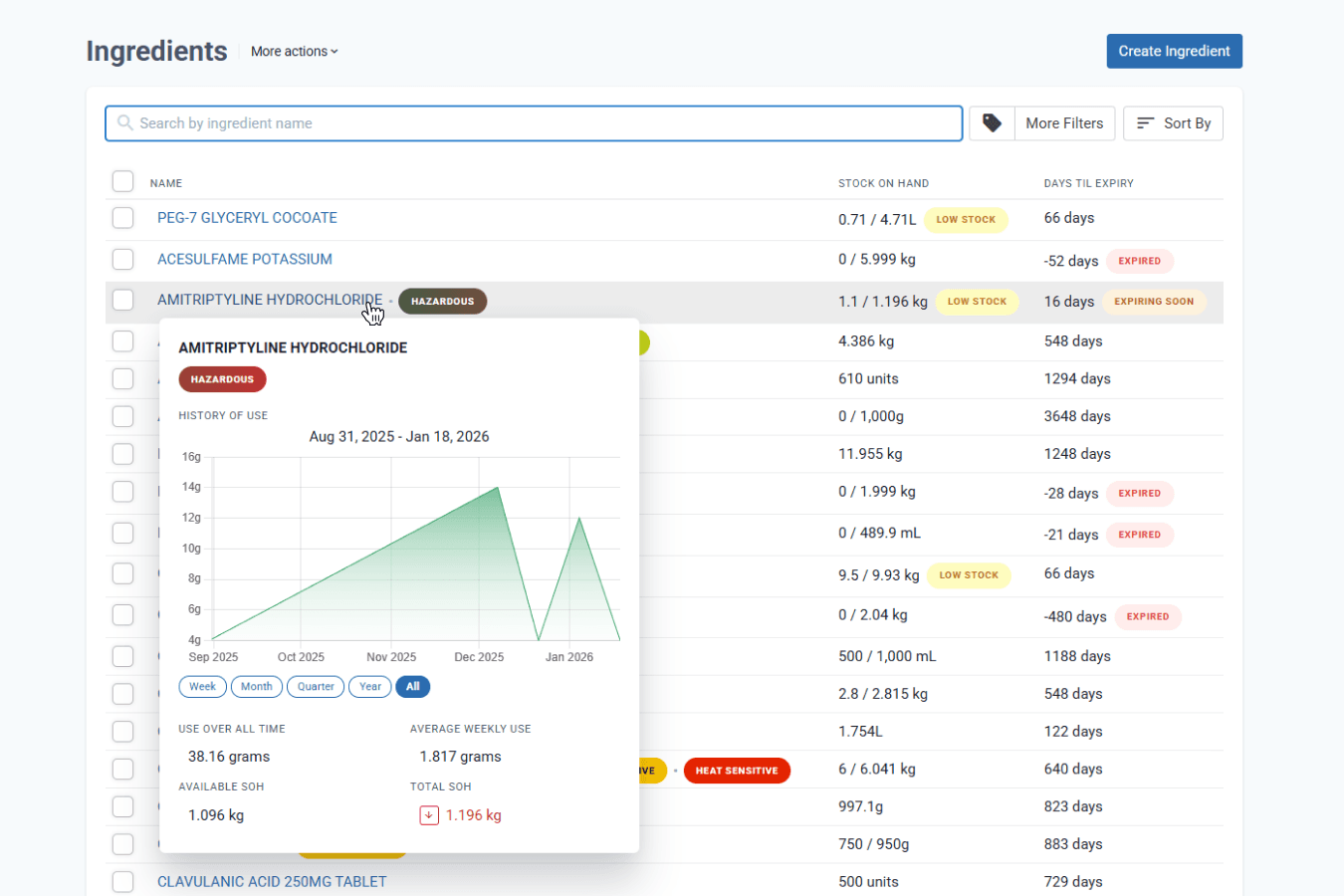The image size is (1344, 896).
Task: Check the checkbox for the 997.1g row
Action: point(122,806)
